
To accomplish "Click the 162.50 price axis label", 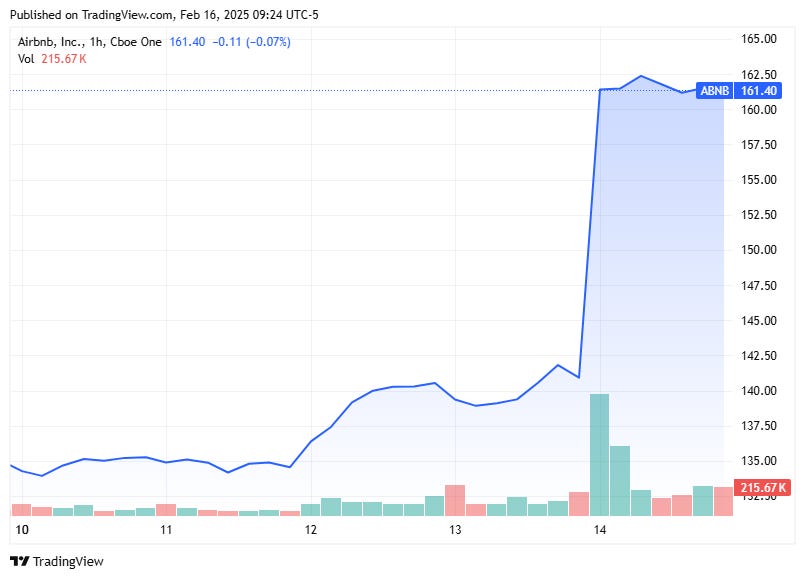I will coord(758,74).
